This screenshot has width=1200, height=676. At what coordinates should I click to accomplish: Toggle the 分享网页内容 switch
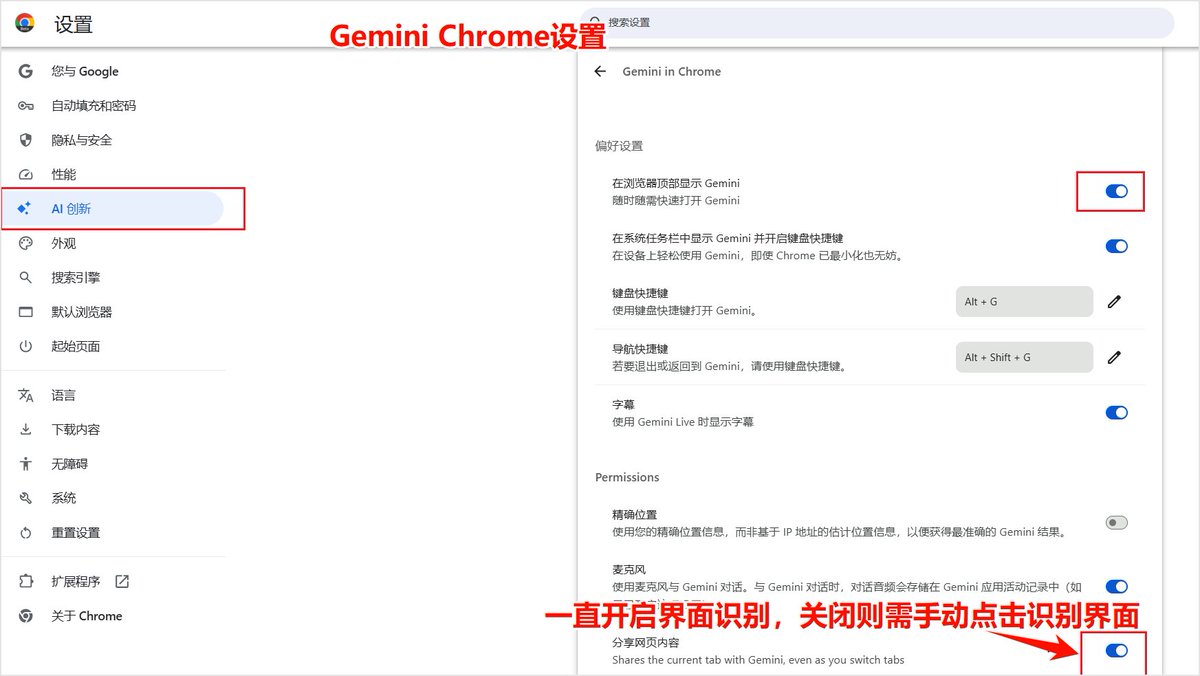[1116, 651]
